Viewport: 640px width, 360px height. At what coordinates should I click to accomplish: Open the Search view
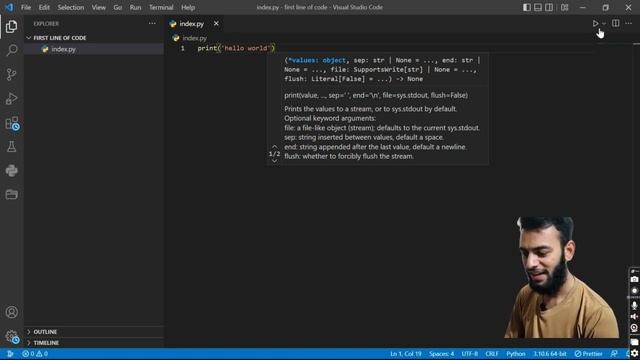click(11, 50)
